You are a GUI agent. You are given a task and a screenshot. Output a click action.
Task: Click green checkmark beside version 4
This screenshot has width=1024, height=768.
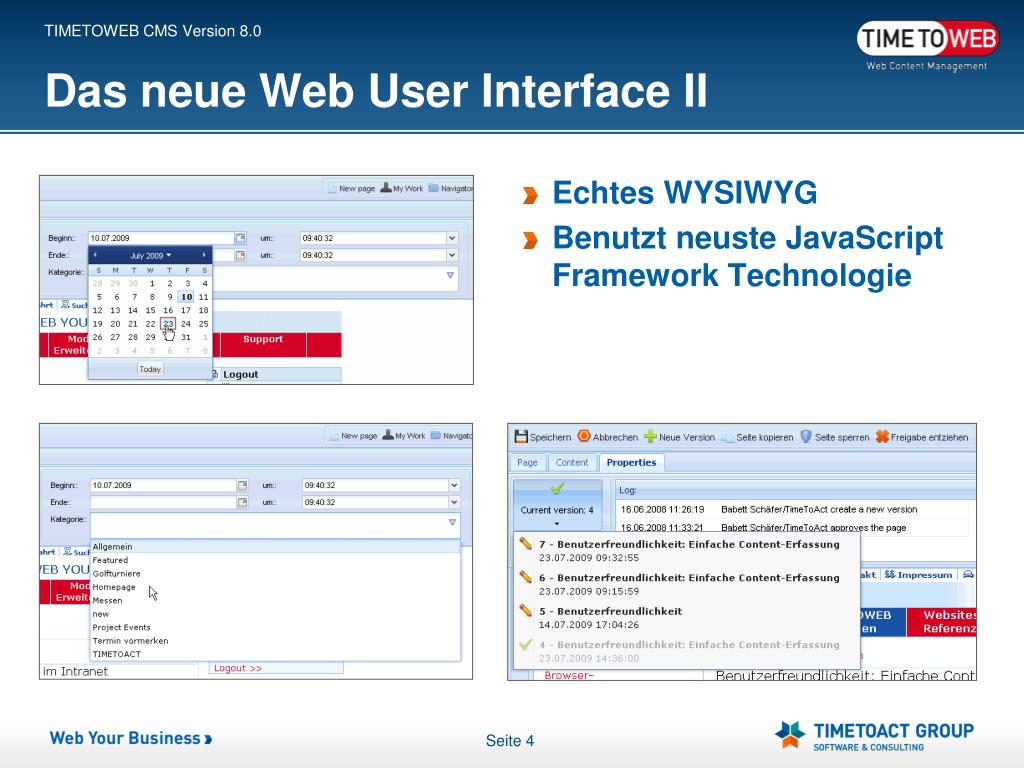tap(526, 645)
